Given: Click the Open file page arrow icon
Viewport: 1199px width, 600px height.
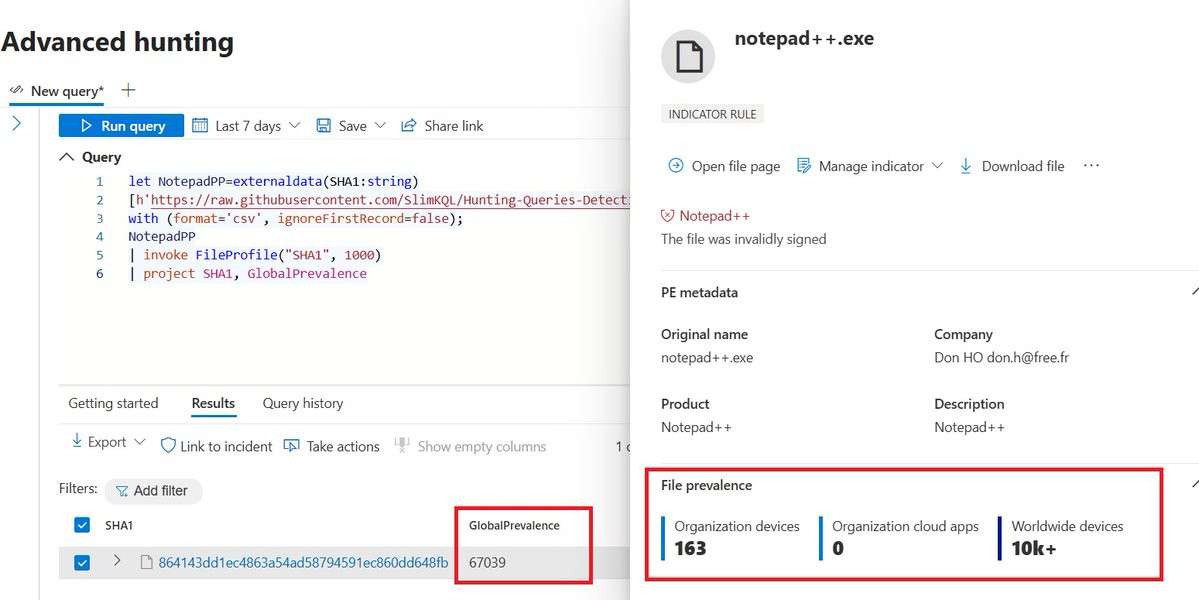Looking at the screenshot, I should pyautogui.click(x=675, y=165).
